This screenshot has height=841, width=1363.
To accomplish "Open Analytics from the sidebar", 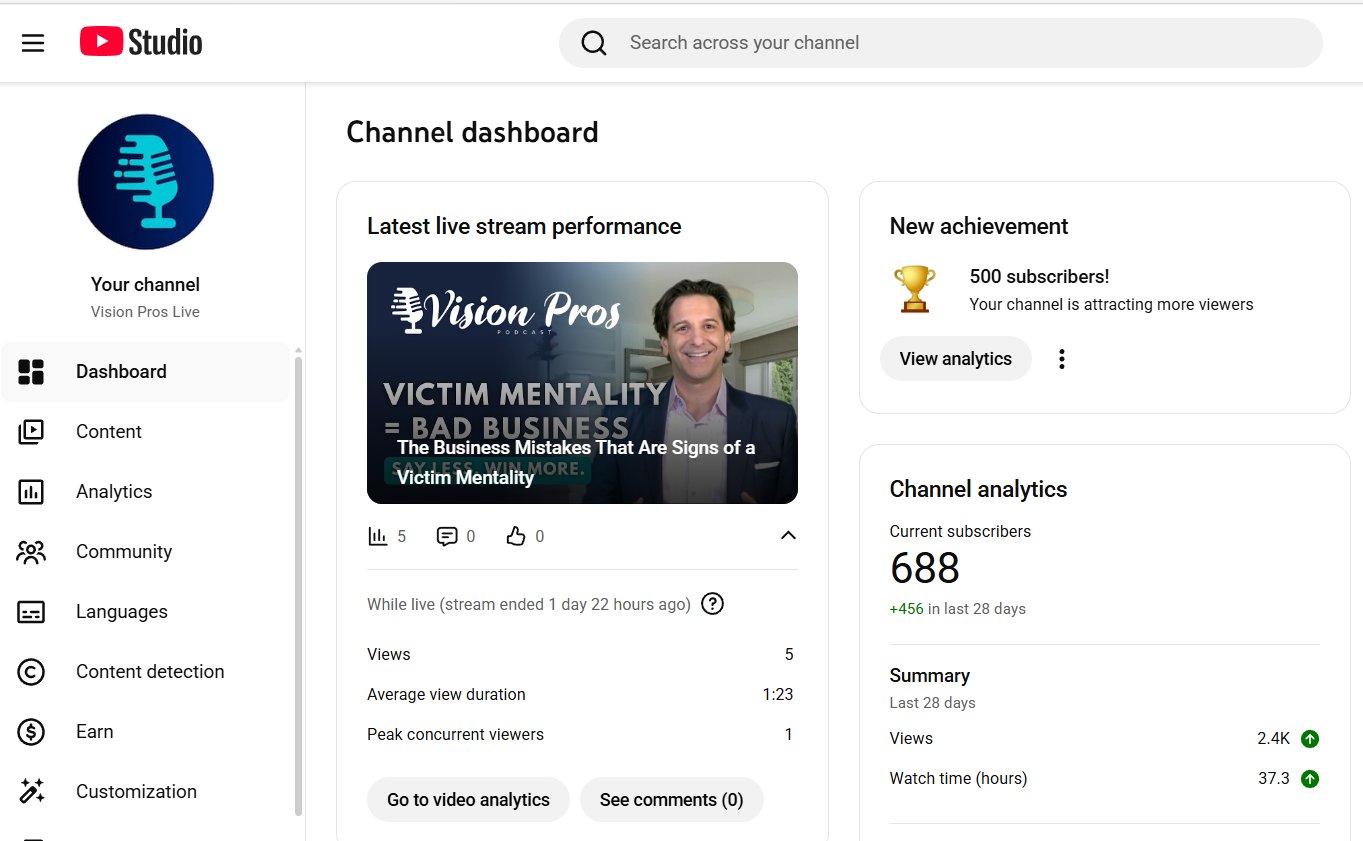I will tap(114, 491).
